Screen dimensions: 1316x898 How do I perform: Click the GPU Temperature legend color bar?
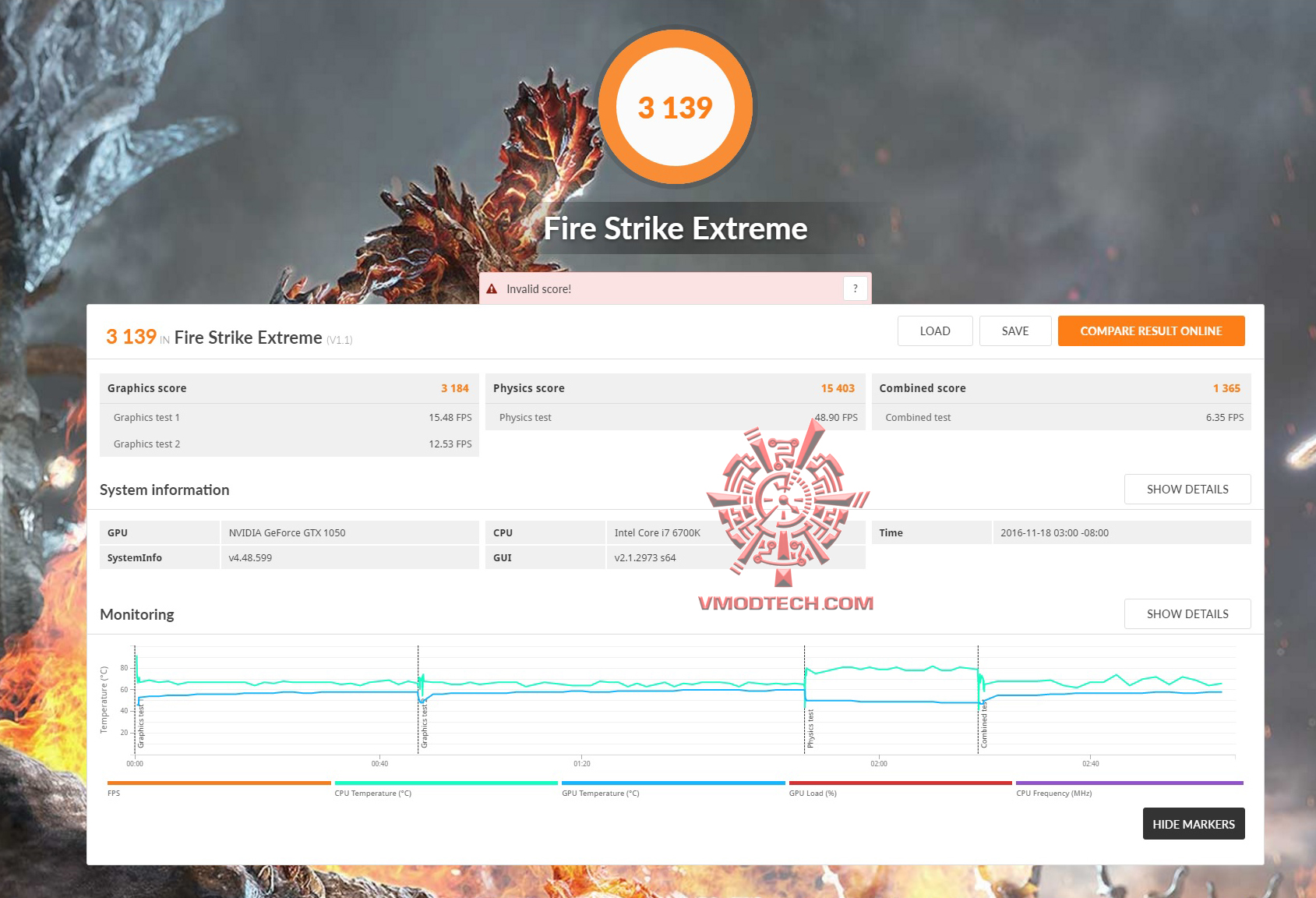point(672,783)
